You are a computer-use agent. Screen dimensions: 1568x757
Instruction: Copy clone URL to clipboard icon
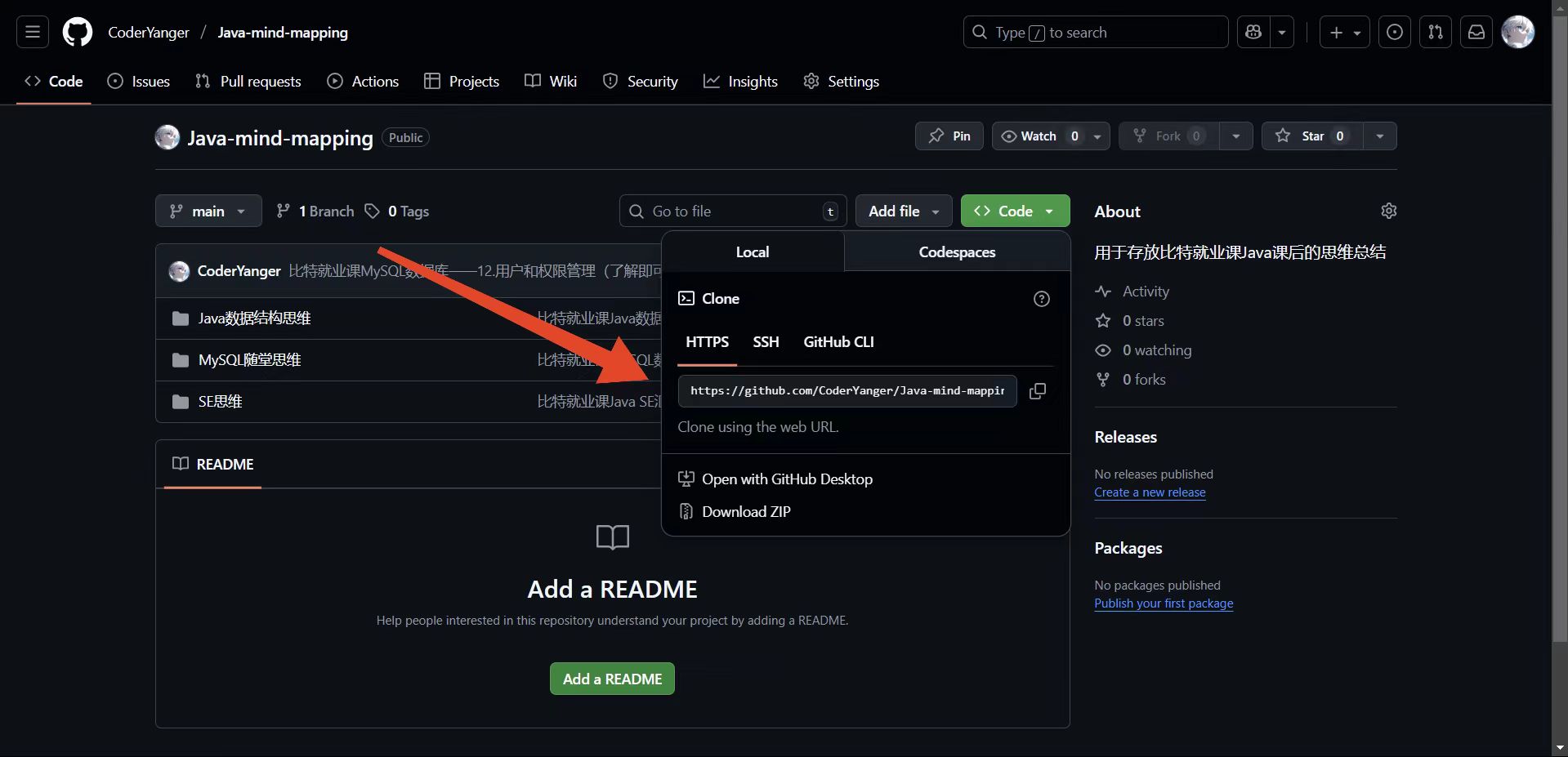(x=1038, y=391)
